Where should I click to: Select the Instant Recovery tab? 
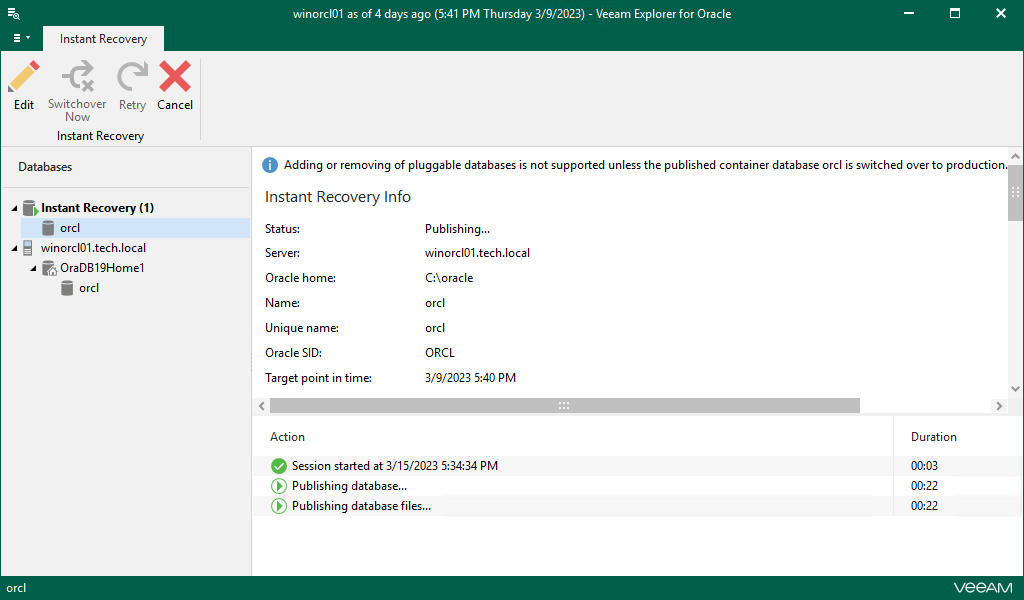coord(103,39)
